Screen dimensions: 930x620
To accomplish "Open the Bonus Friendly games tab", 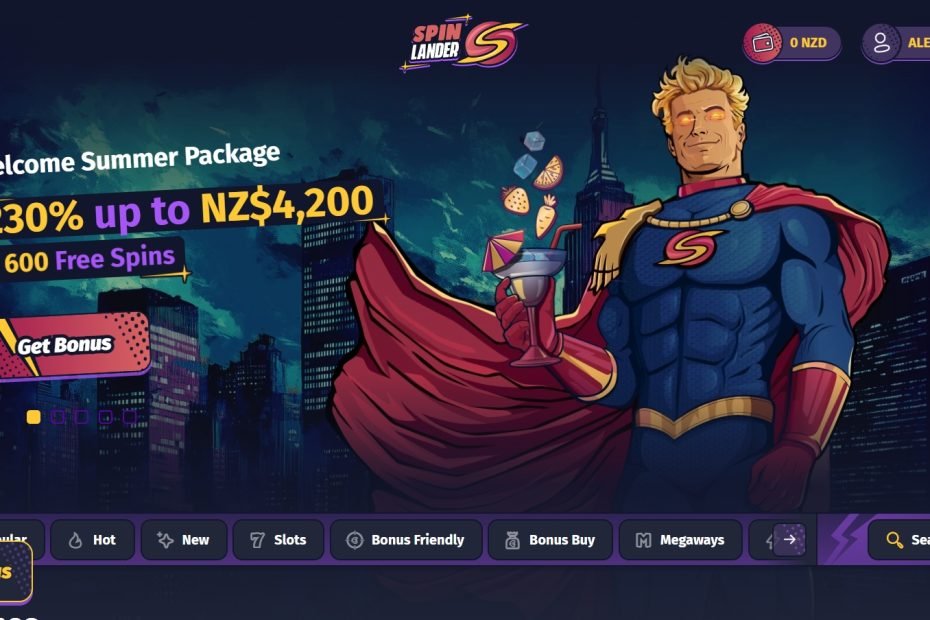I will click(406, 540).
